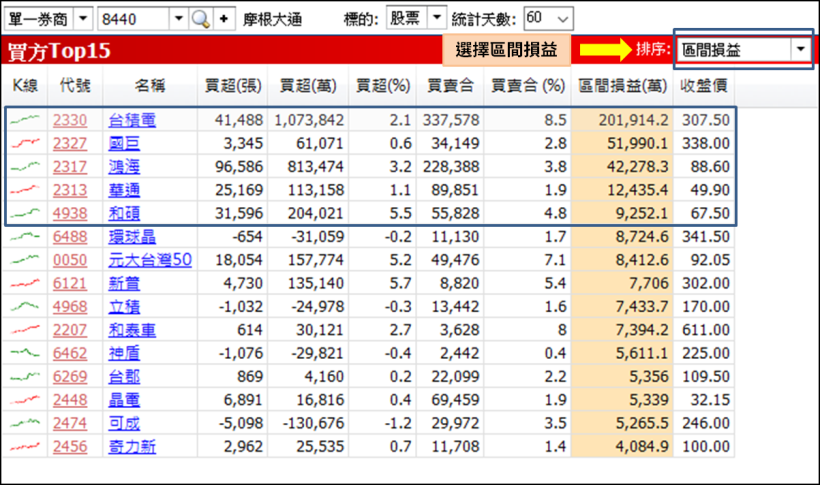The height and width of the screenshot is (485, 820).
Task: Open stock name link 和泰車
Action: point(132,330)
